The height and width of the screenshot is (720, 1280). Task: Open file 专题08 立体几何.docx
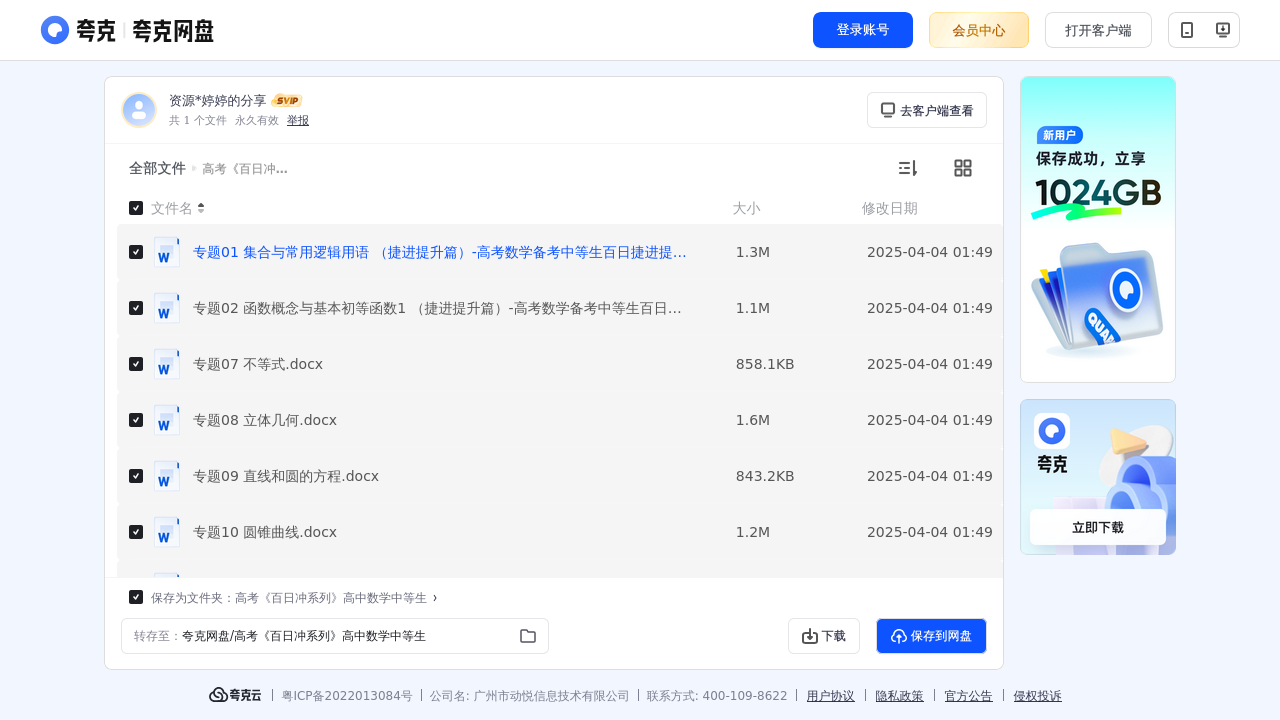pos(265,420)
